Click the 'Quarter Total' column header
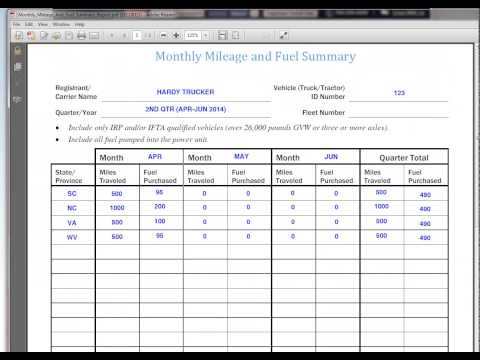Image resolution: width=480 pixels, height=360 pixels. tap(404, 157)
